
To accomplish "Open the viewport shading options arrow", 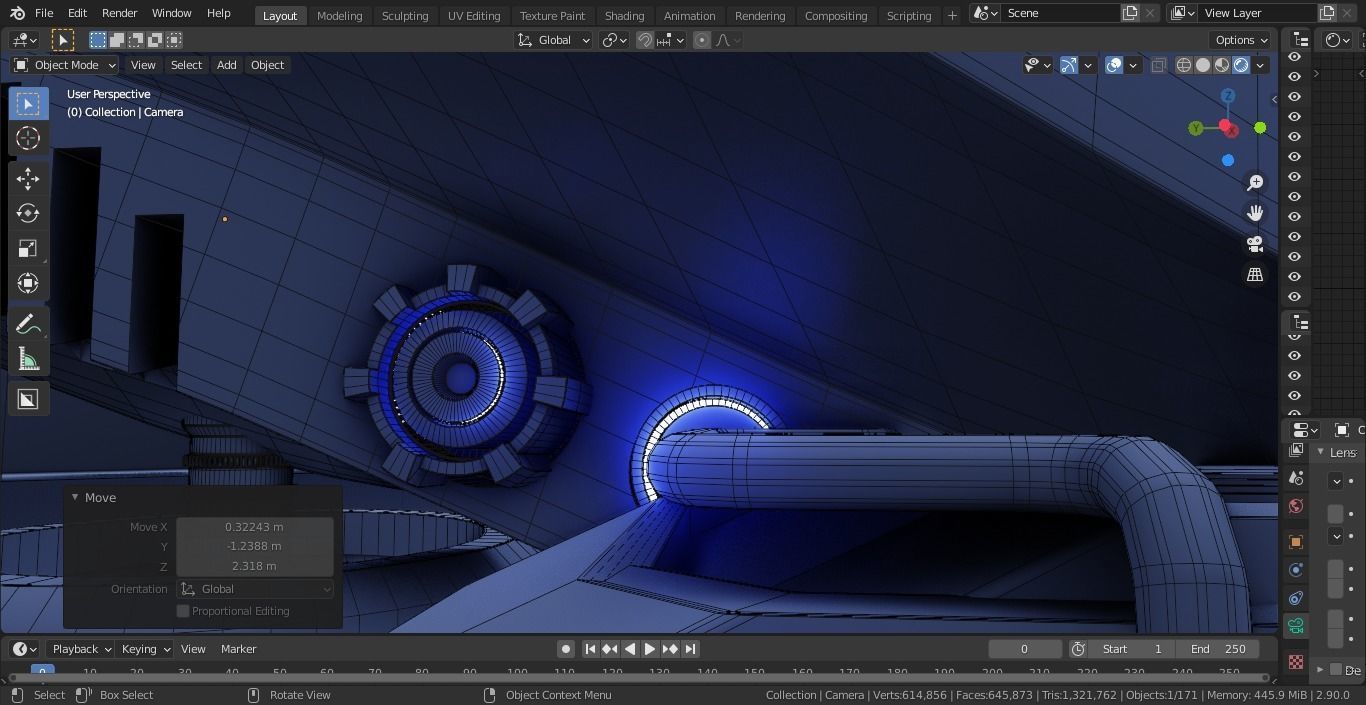I will tap(1261, 65).
